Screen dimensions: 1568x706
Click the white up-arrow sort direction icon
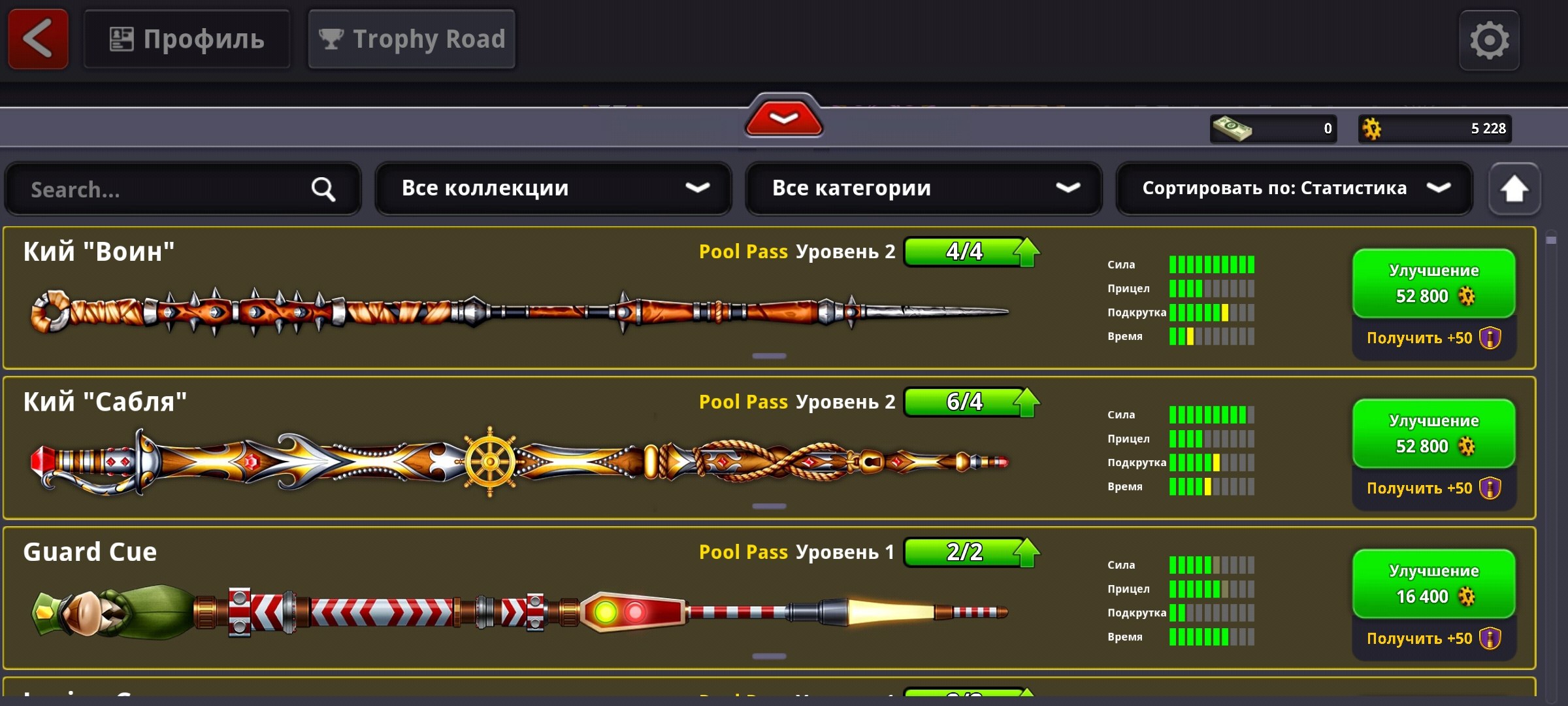pyautogui.click(x=1514, y=189)
